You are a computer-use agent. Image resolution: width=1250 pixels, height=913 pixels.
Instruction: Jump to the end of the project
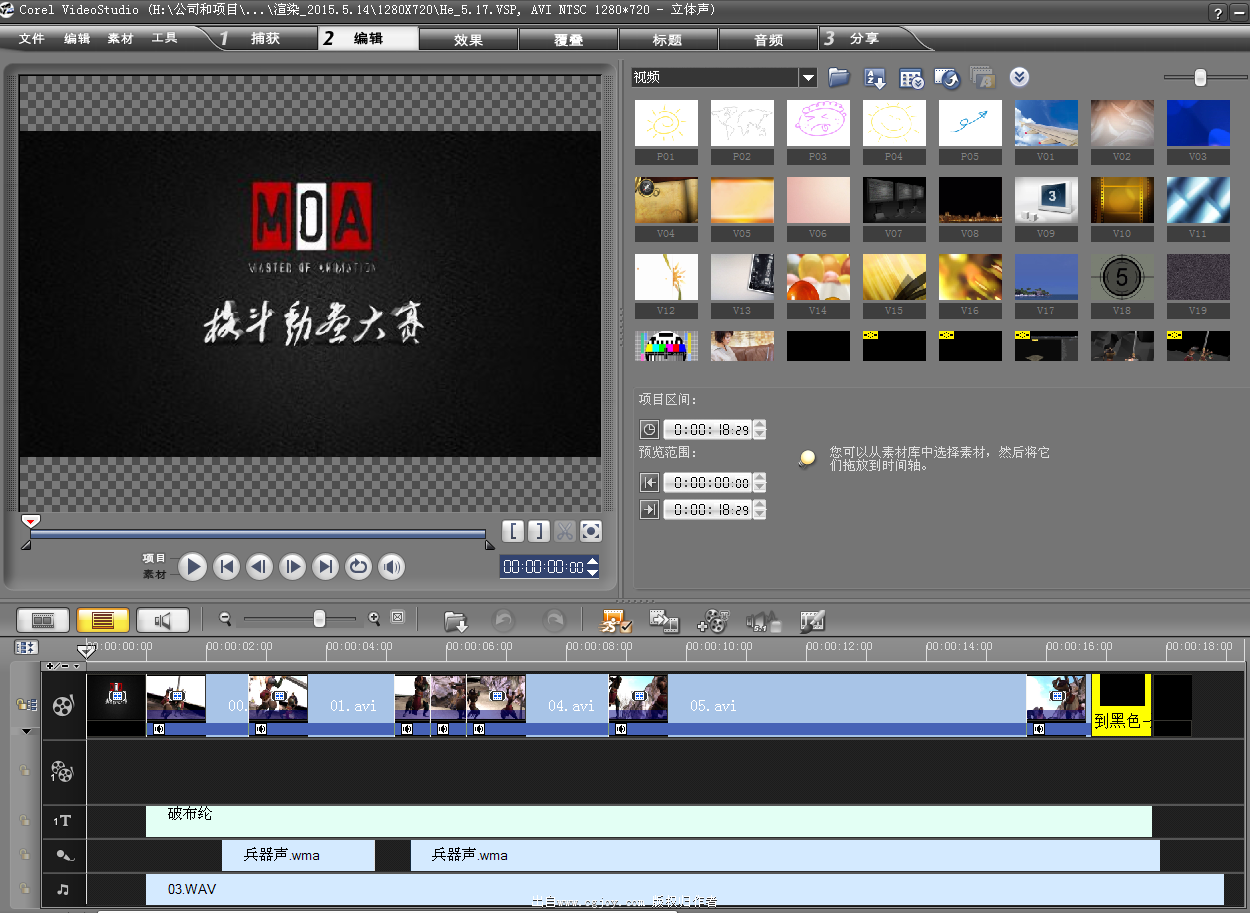click(x=326, y=567)
